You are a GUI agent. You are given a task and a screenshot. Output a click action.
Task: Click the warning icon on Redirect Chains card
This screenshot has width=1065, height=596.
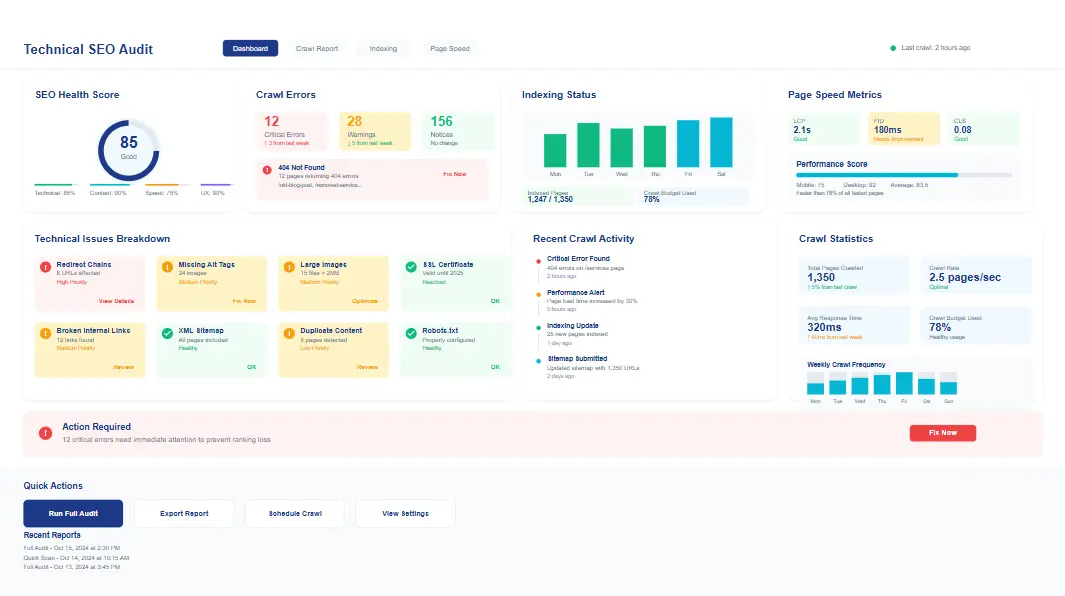[x=47, y=265]
